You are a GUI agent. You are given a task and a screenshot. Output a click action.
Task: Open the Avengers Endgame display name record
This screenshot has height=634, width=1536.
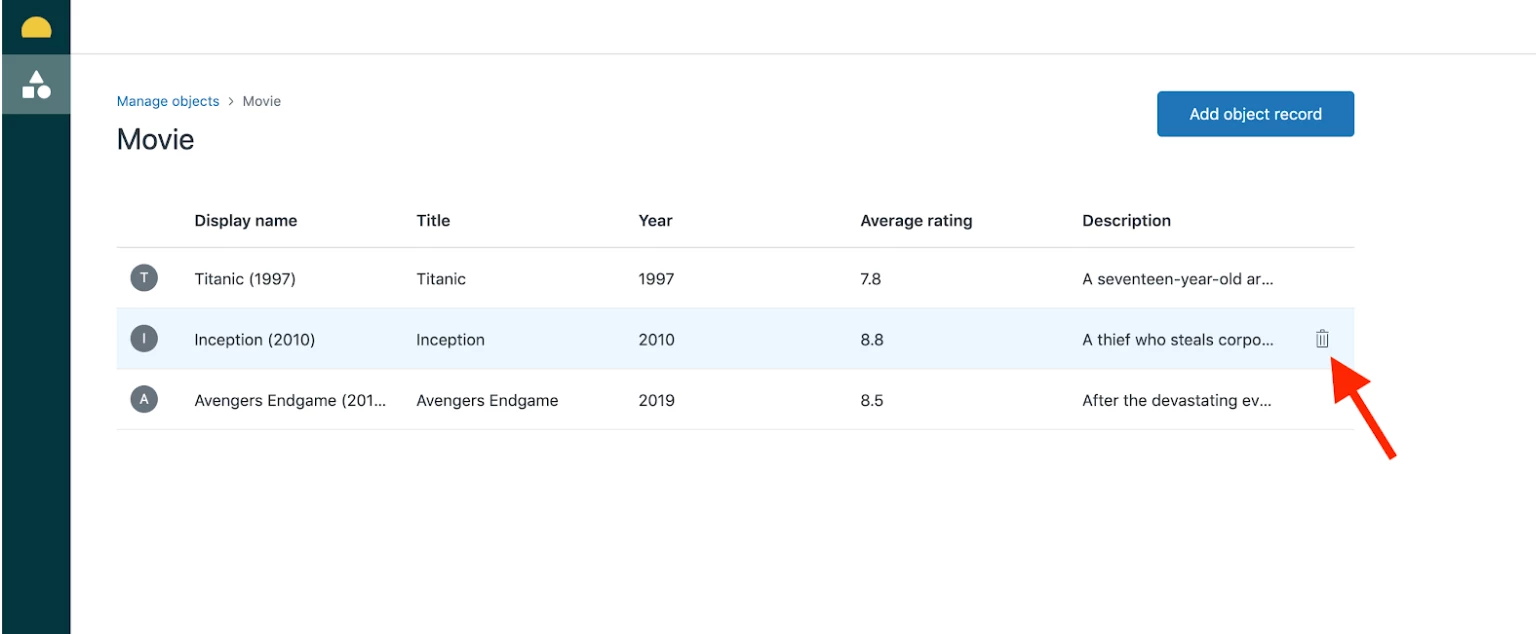click(291, 401)
